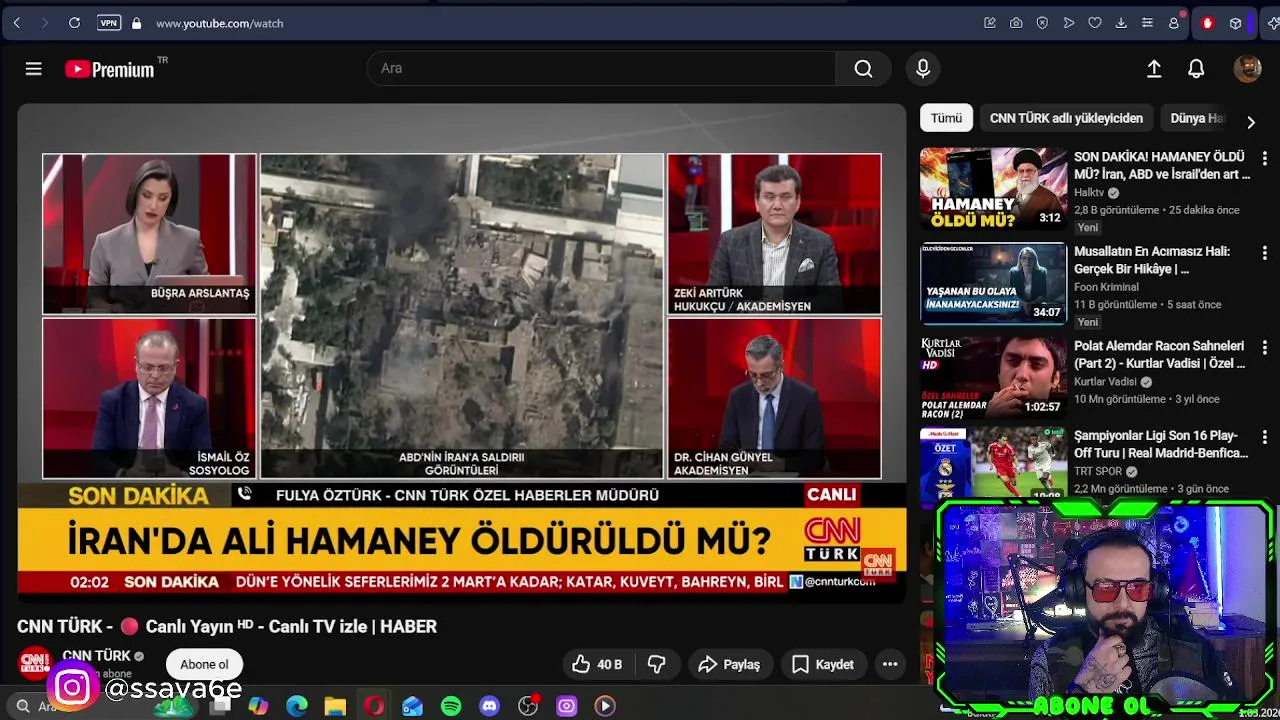Open Microsoft Edge from the taskbar

(x=297, y=706)
